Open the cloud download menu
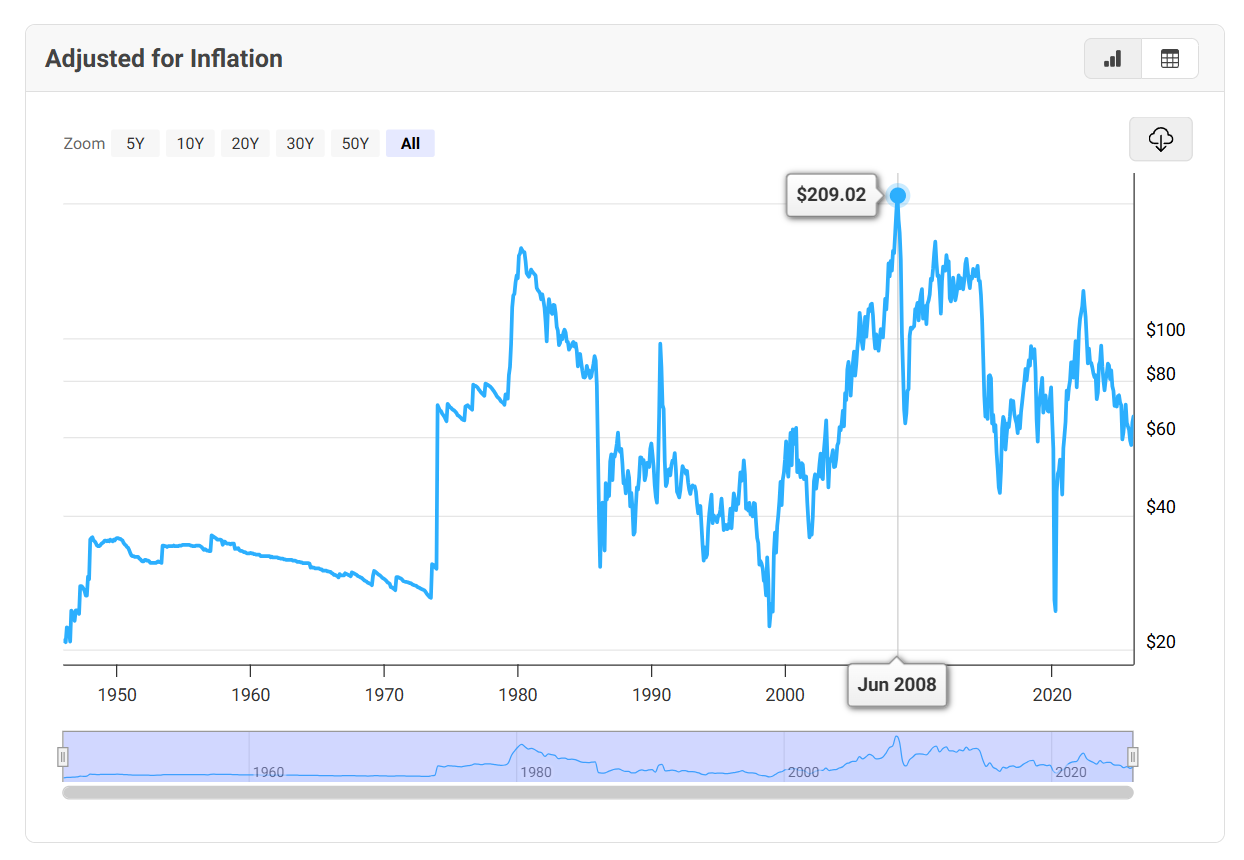Screen dimensions: 1244x860 pyautogui.click(x=1161, y=139)
